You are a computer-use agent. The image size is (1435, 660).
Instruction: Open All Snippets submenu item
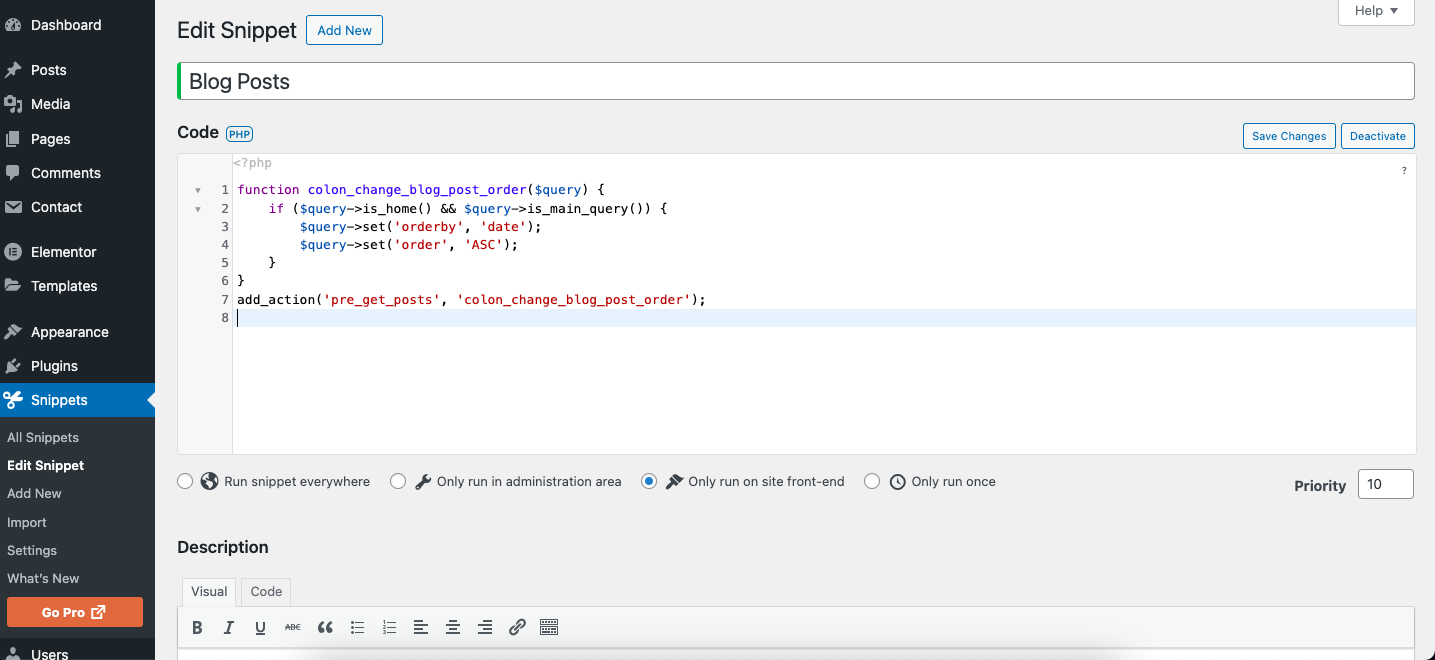click(x=43, y=437)
